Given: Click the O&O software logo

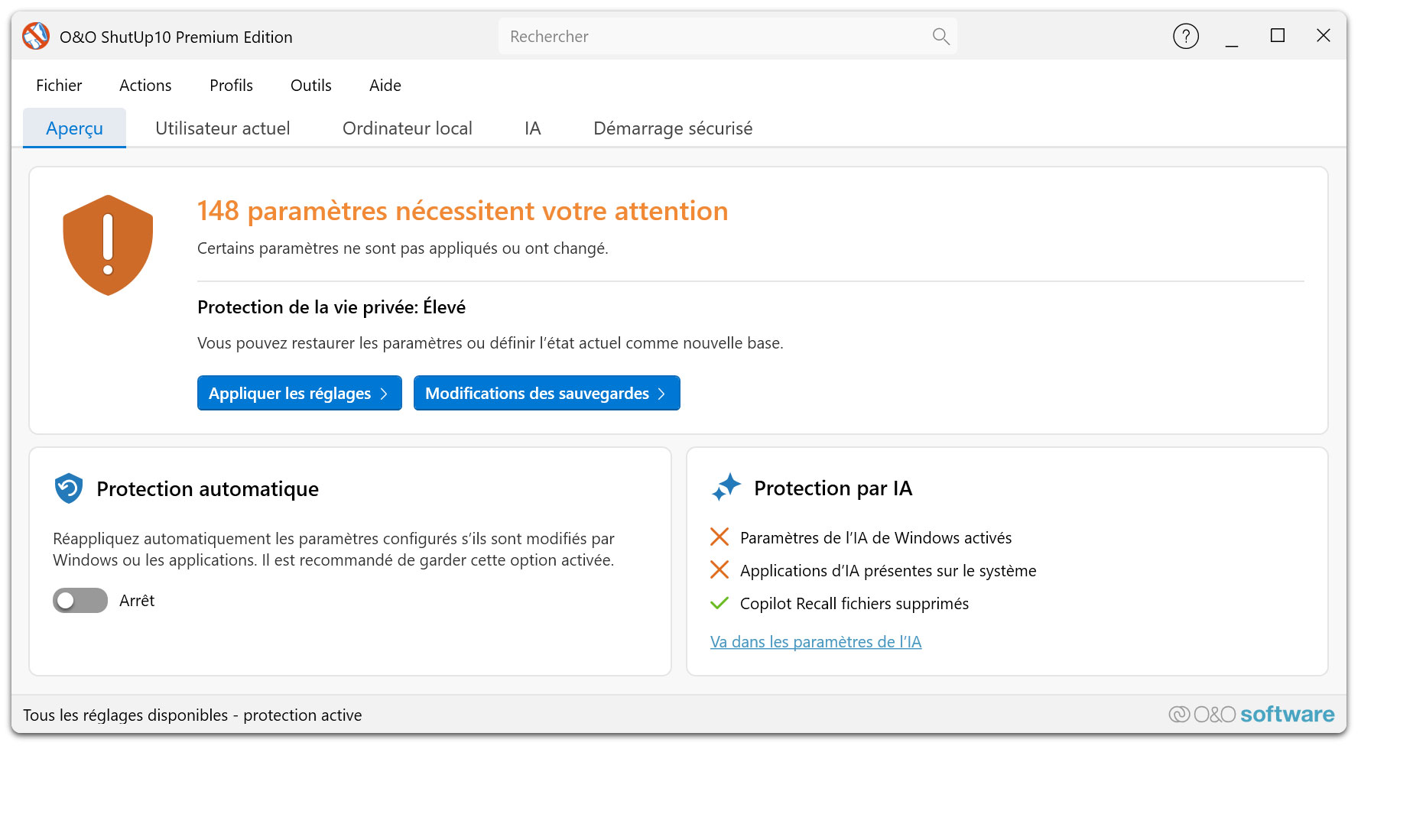Looking at the screenshot, I should 1252,714.
